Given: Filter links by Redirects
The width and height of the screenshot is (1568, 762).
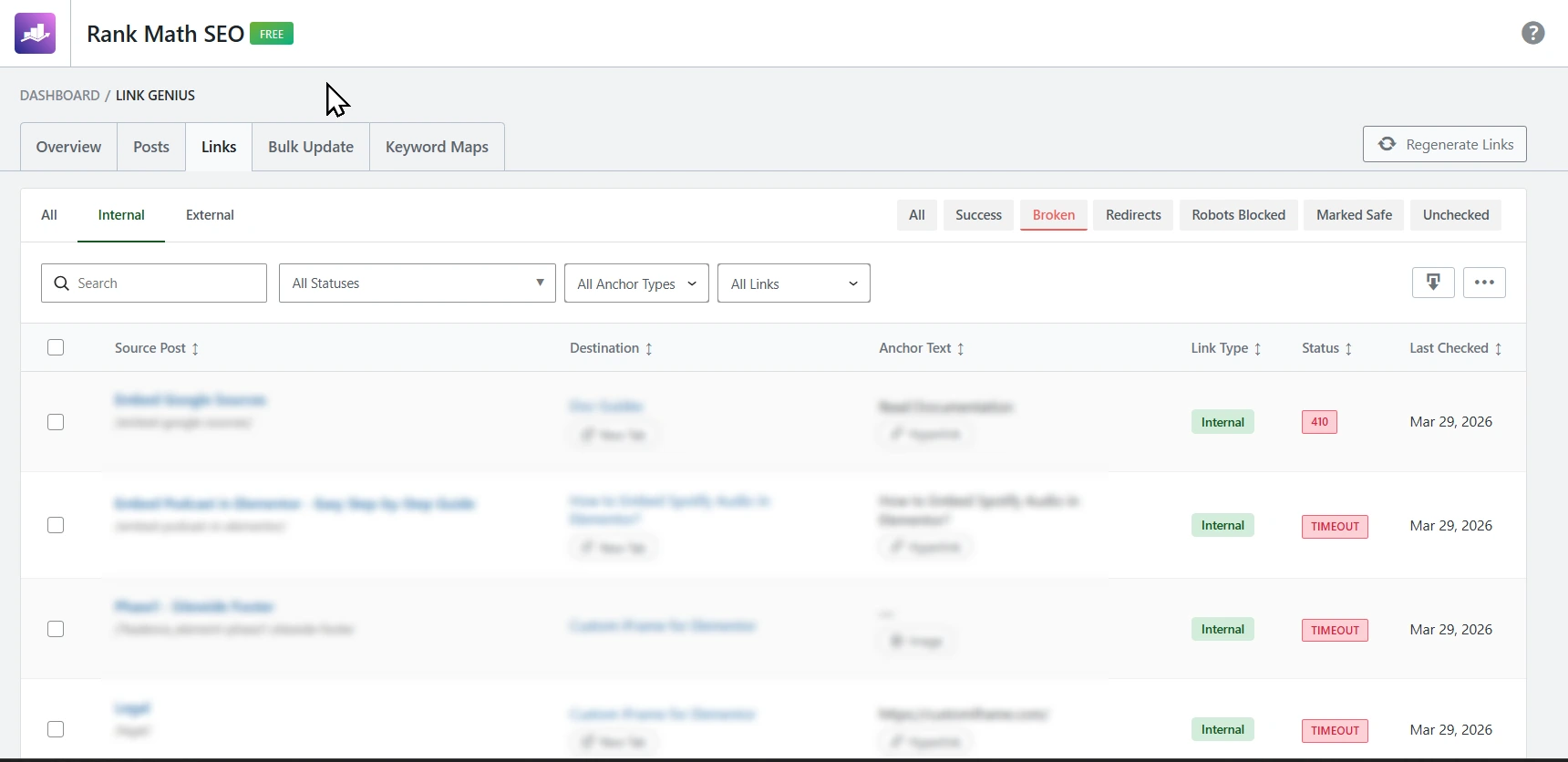Looking at the screenshot, I should (x=1133, y=215).
